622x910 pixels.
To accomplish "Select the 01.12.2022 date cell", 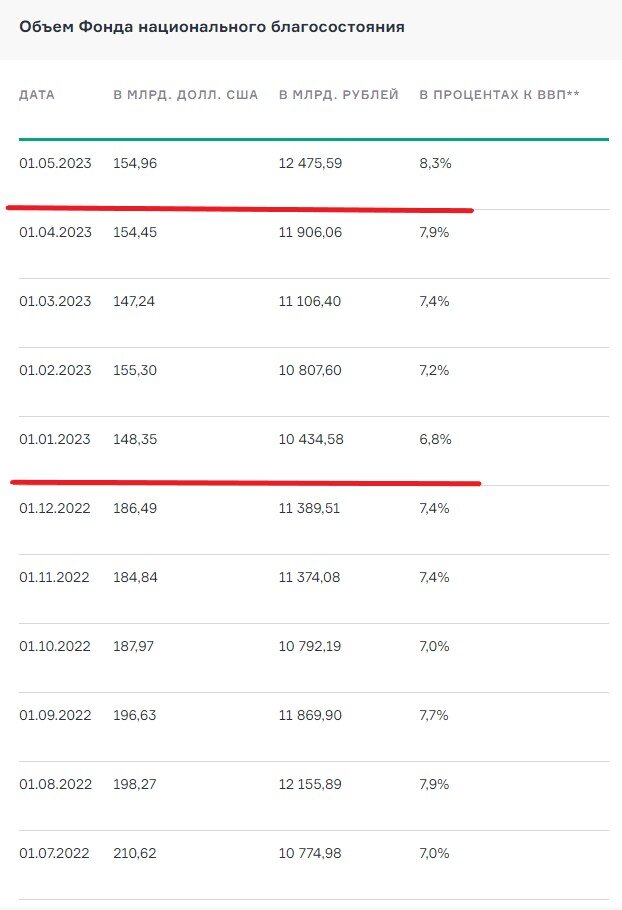I will (55, 508).
